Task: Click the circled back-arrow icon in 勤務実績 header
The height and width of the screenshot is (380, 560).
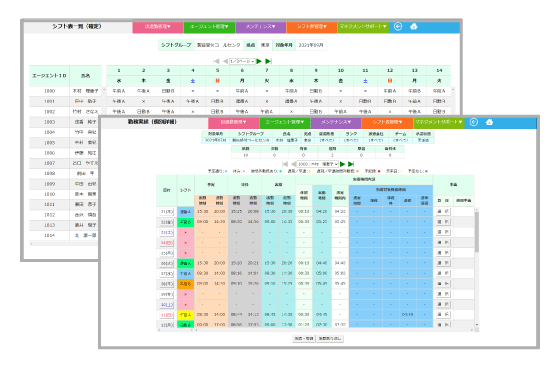Action: coord(474,122)
